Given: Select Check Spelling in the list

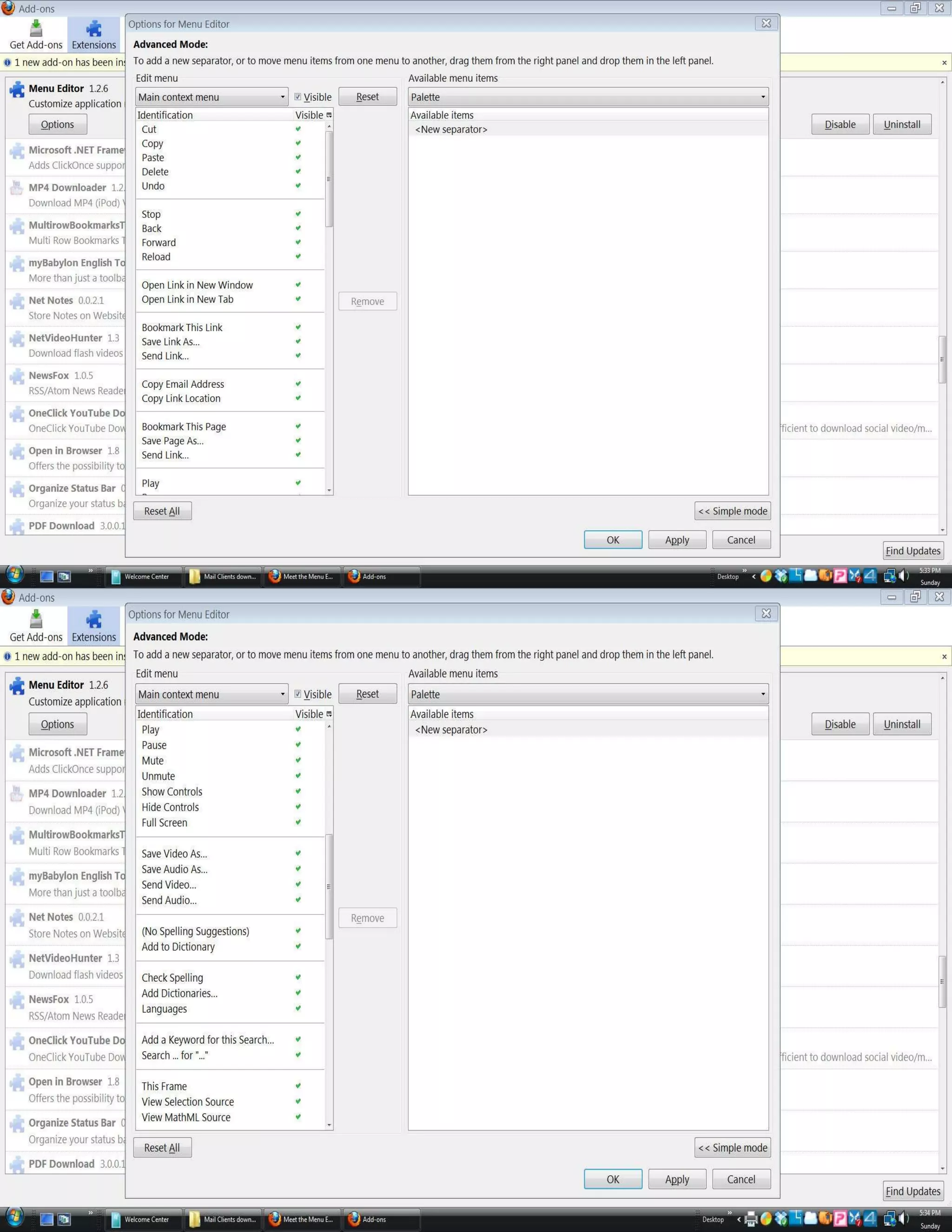Looking at the screenshot, I should point(172,978).
